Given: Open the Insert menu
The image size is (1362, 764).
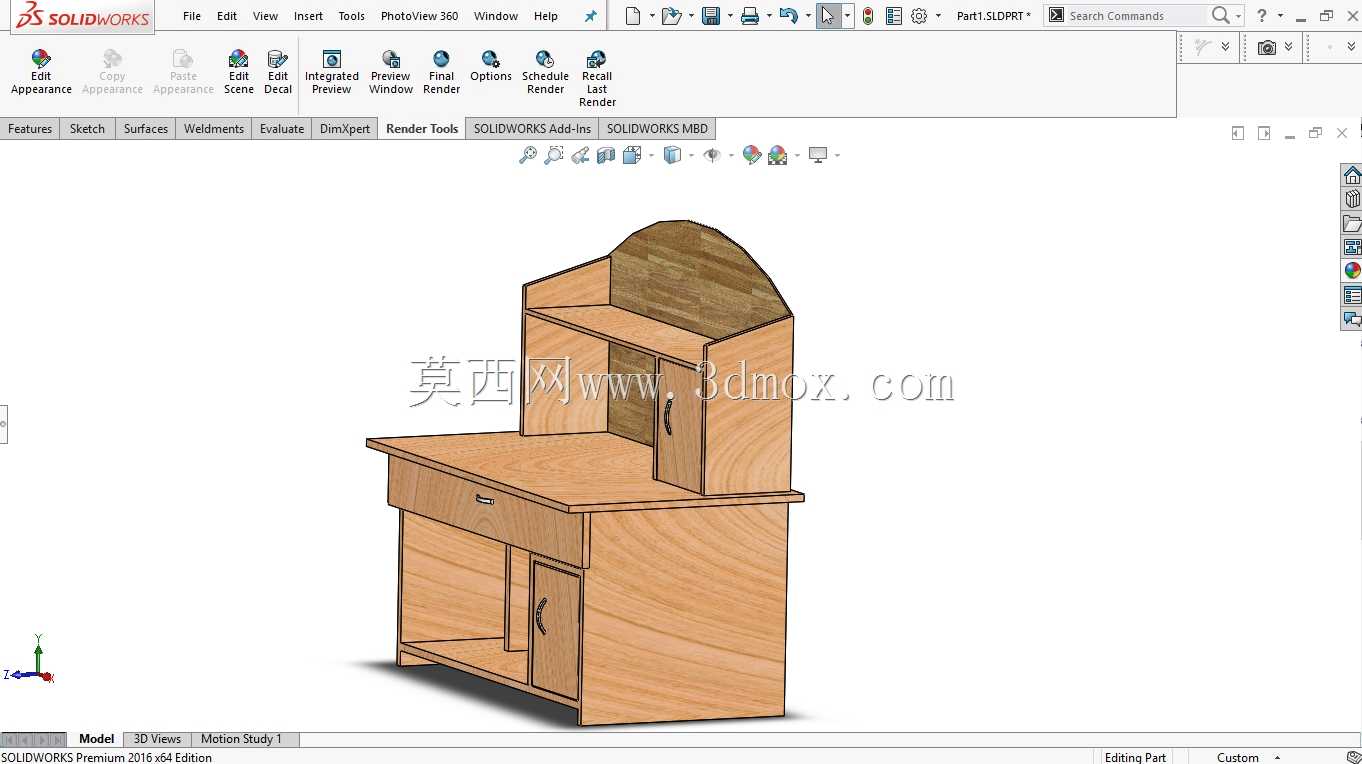Looking at the screenshot, I should [308, 16].
